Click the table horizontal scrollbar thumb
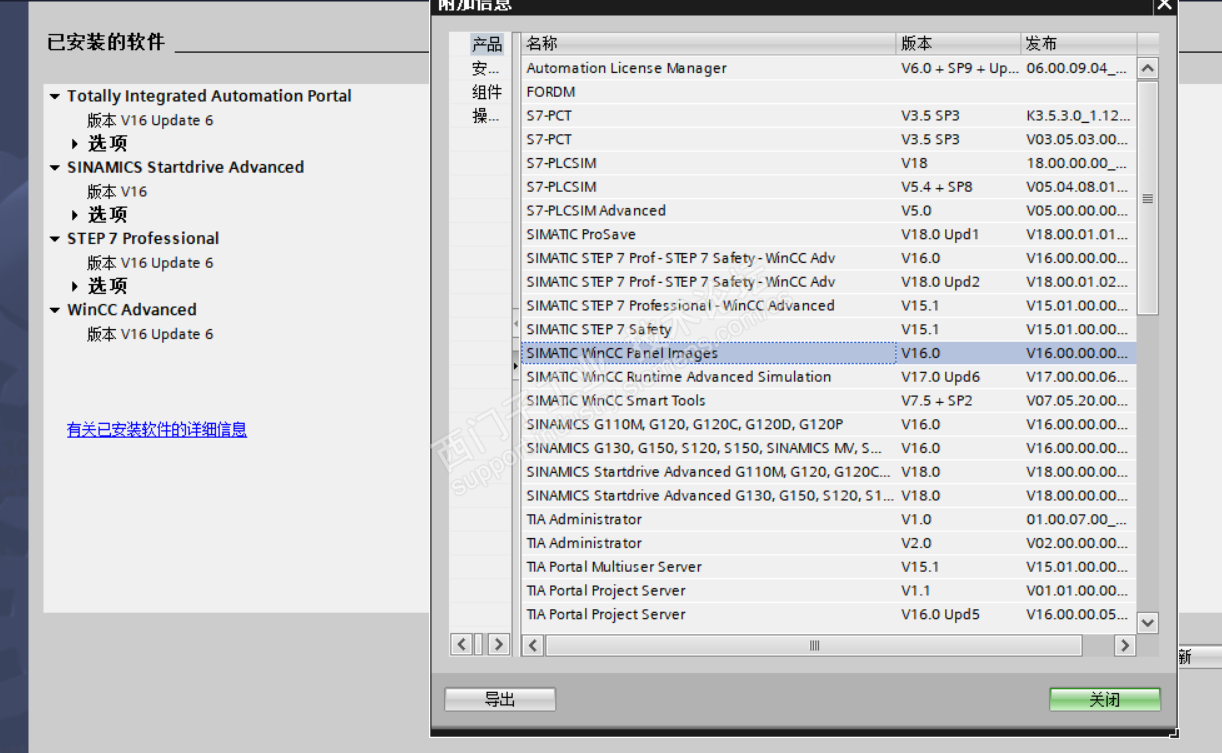Image resolution: width=1222 pixels, height=753 pixels. click(814, 646)
